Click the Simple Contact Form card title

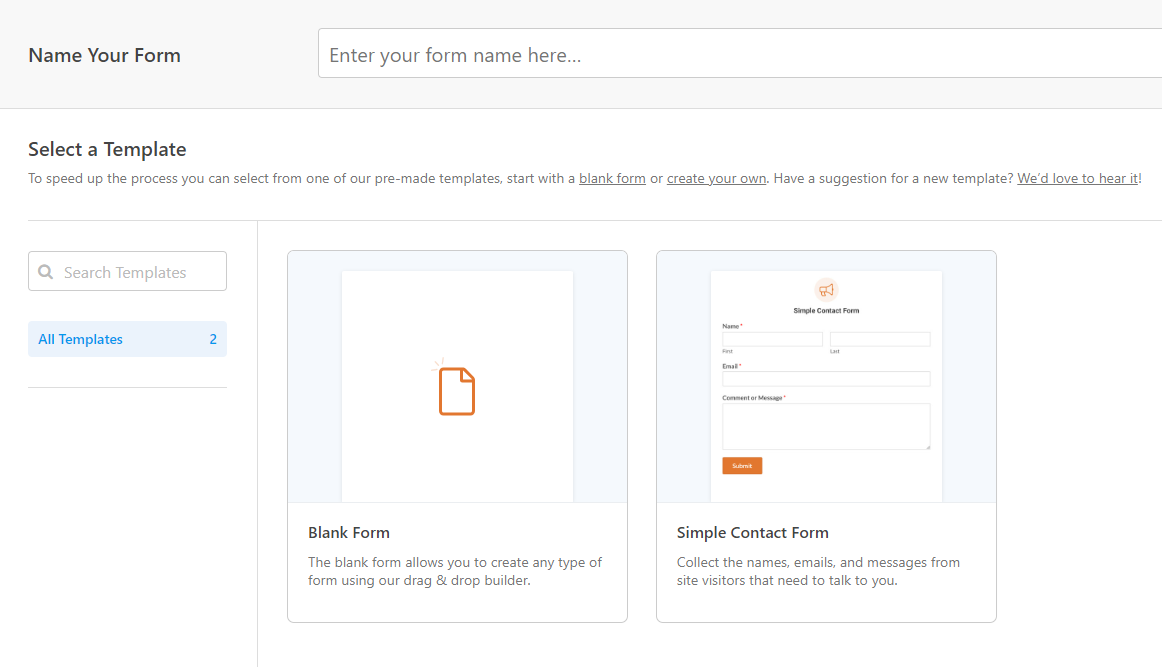click(752, 532)
